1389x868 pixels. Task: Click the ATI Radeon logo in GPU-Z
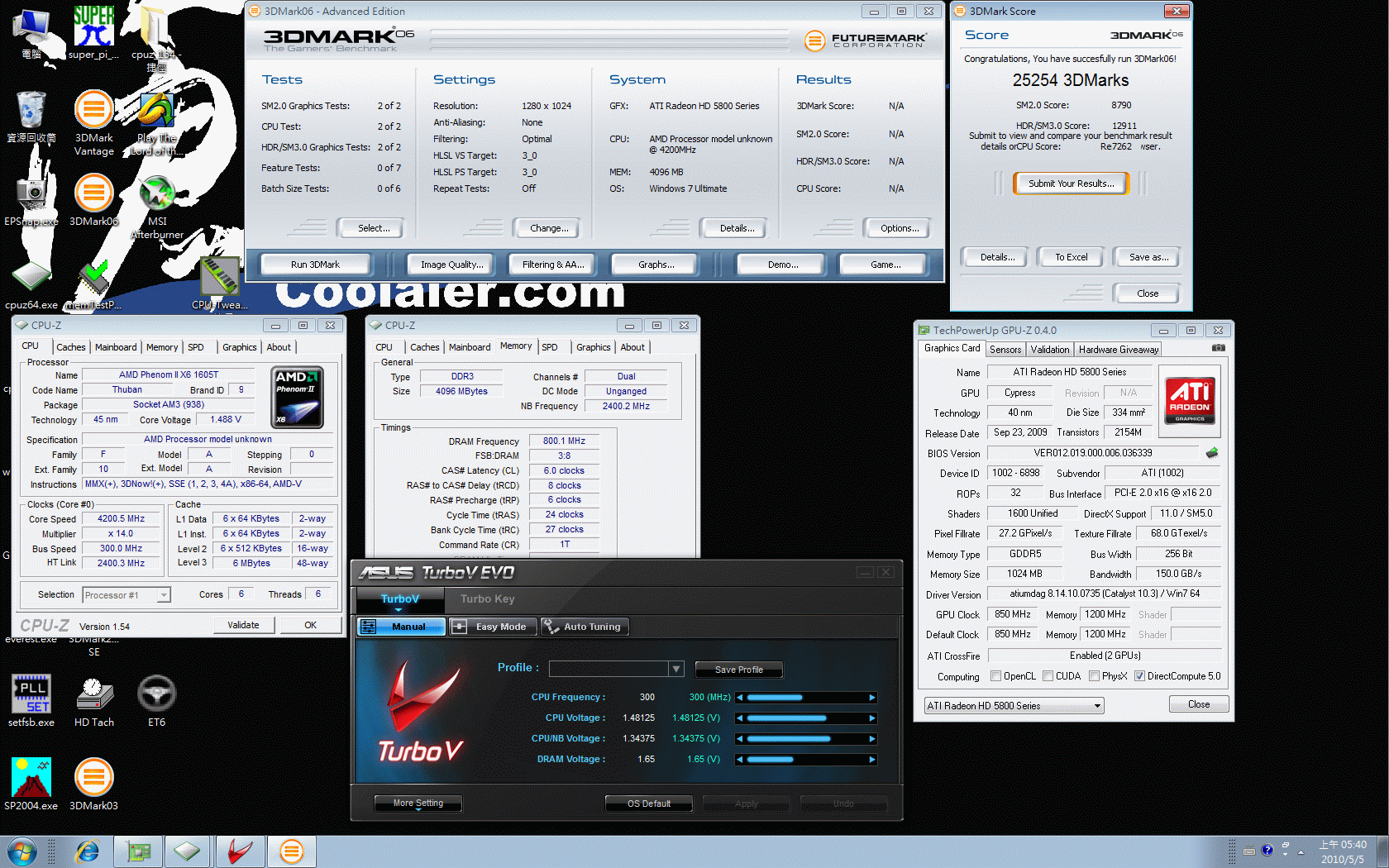point(1191,400)
